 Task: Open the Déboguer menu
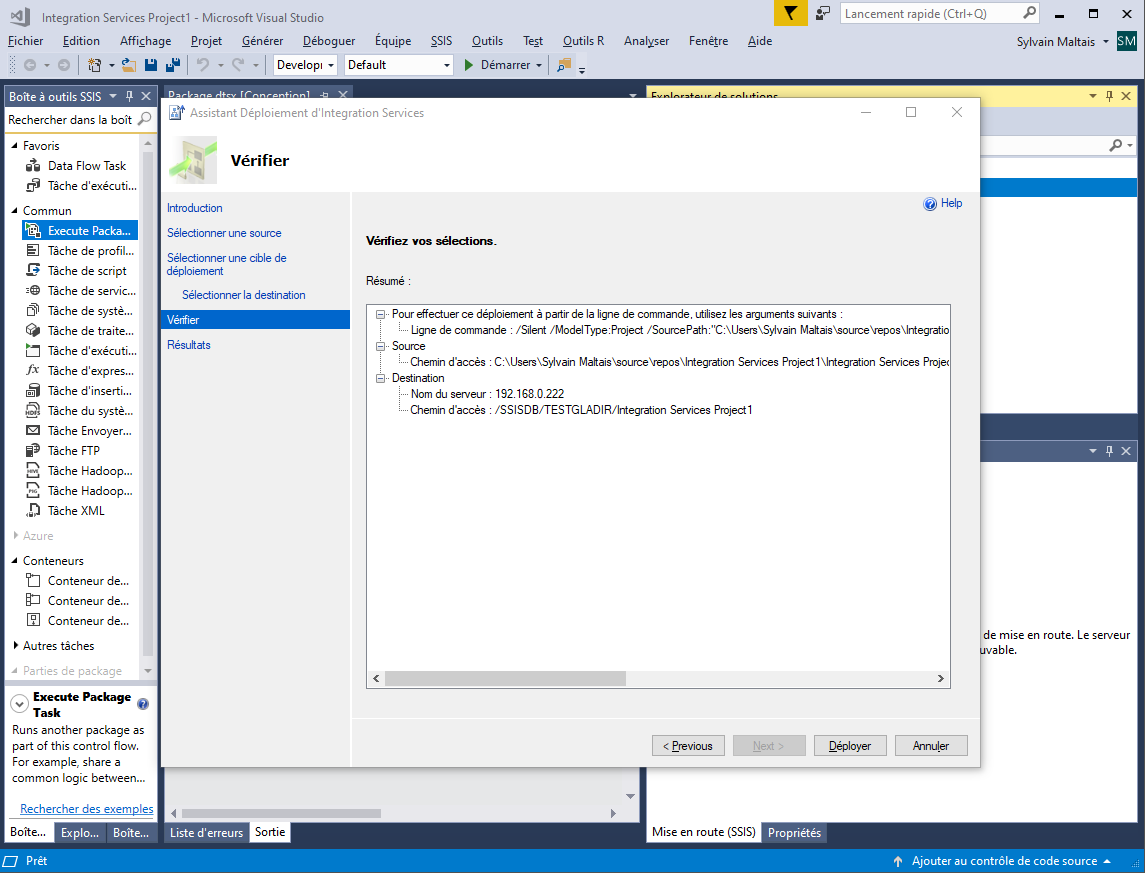pos(329,41)
